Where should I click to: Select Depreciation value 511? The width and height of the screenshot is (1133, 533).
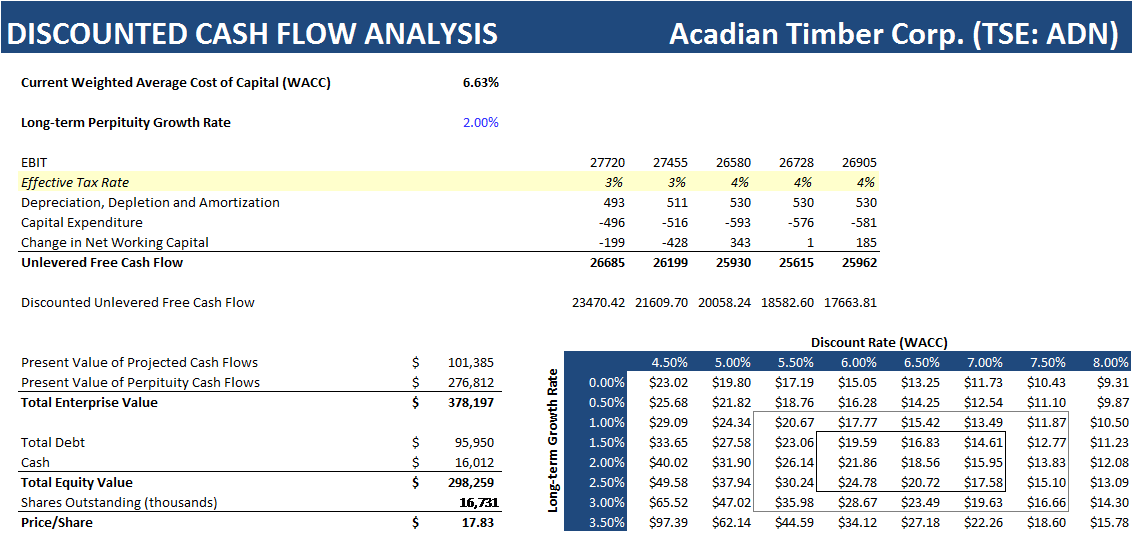click(x=678, y=203)
